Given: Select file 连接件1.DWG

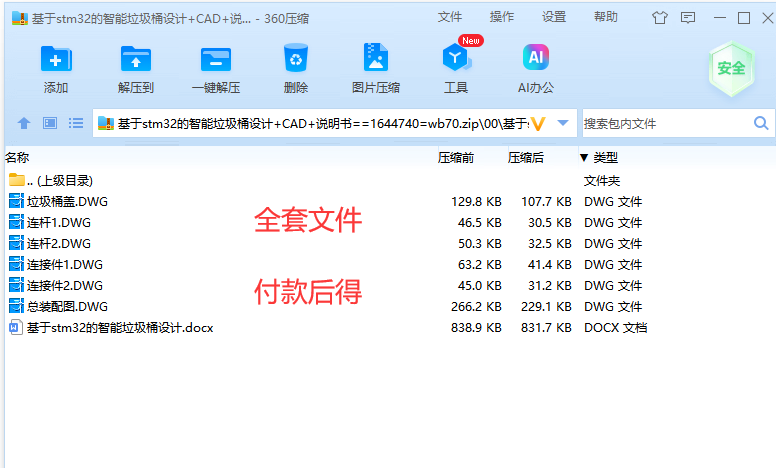Looking at the screenshot, I should coord(65,265).
